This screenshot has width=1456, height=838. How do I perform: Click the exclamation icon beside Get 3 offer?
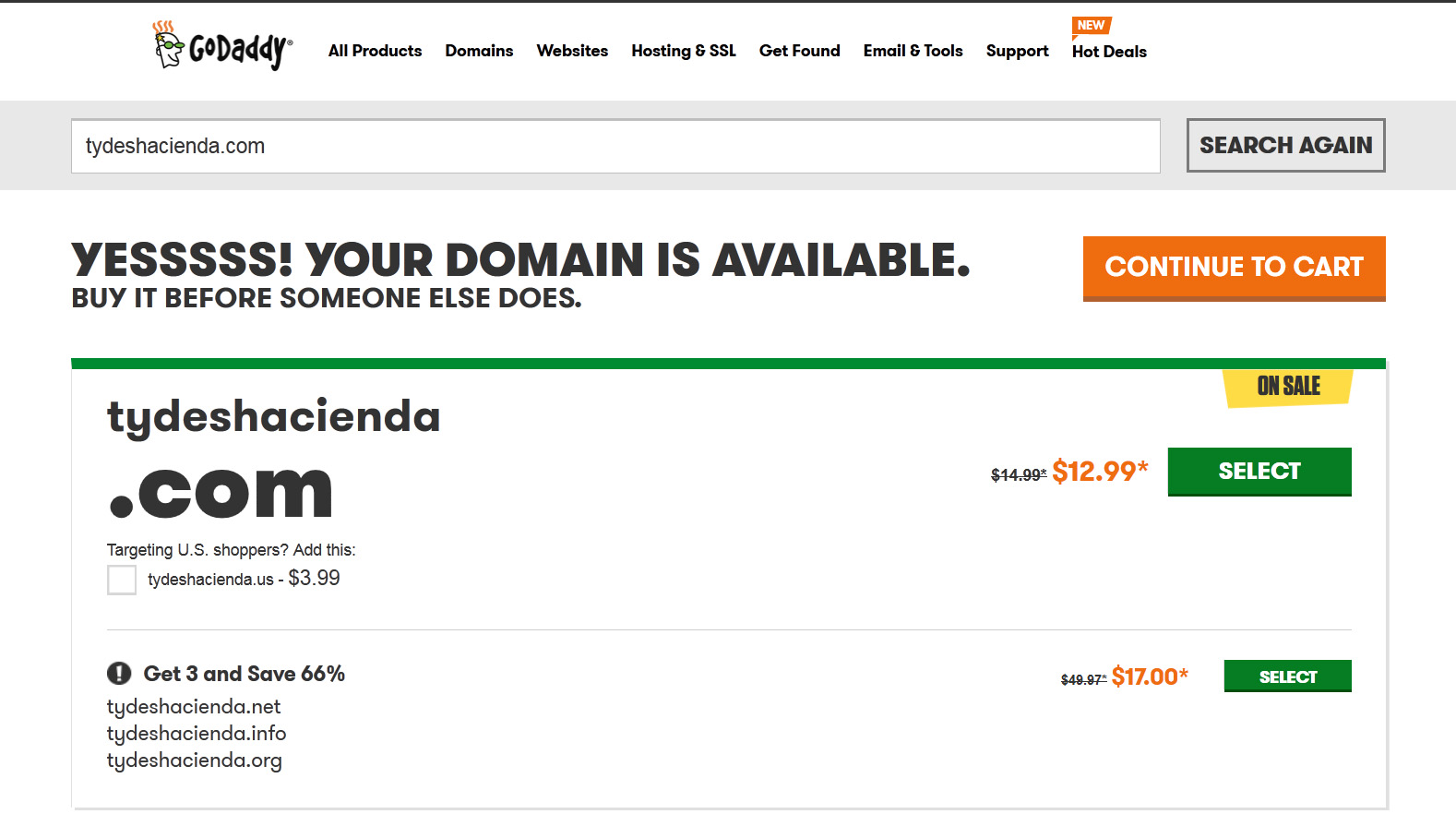[x=119, y=674]
